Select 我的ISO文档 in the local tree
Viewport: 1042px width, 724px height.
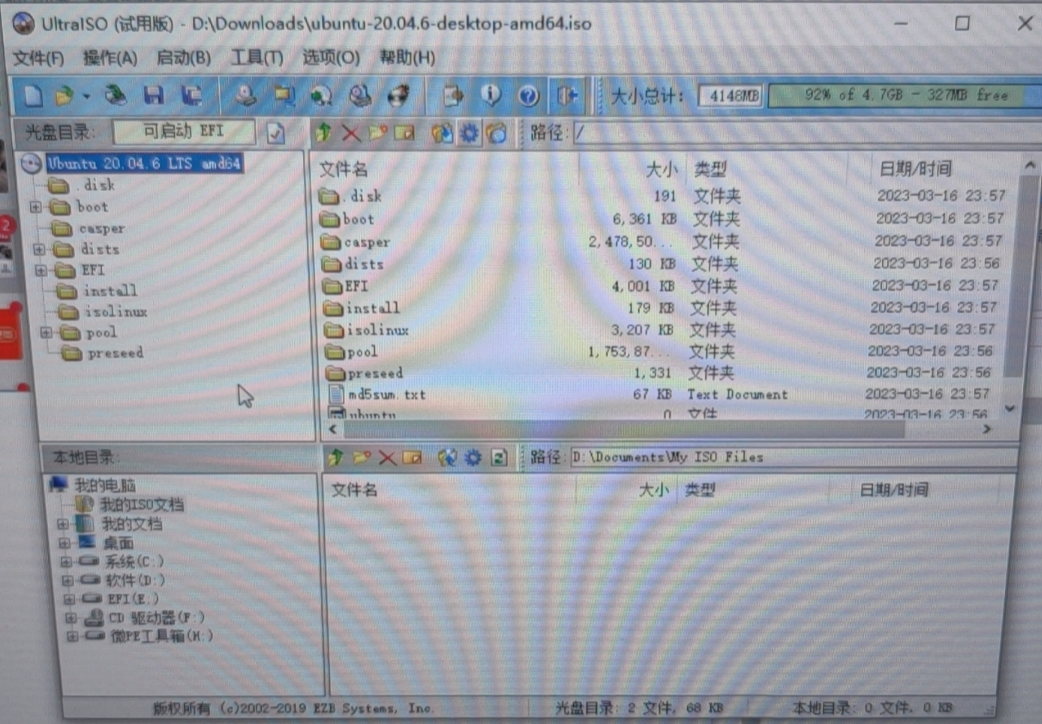pos(142,505)
